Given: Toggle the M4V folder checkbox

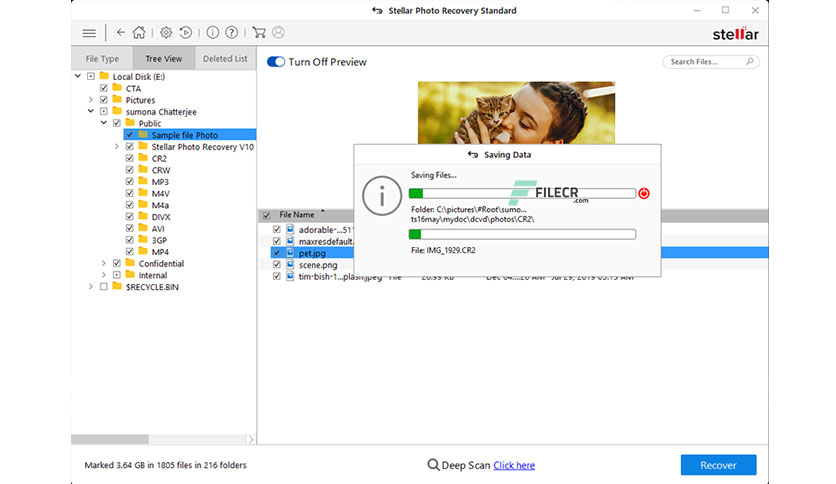Looking at the screenshot, I should [130, 193].
